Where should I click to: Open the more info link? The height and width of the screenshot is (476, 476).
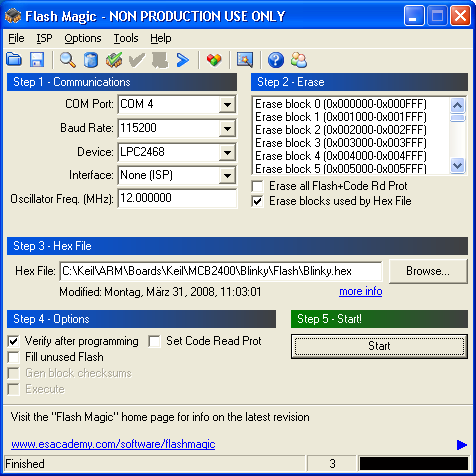click(x=361, y=291)
